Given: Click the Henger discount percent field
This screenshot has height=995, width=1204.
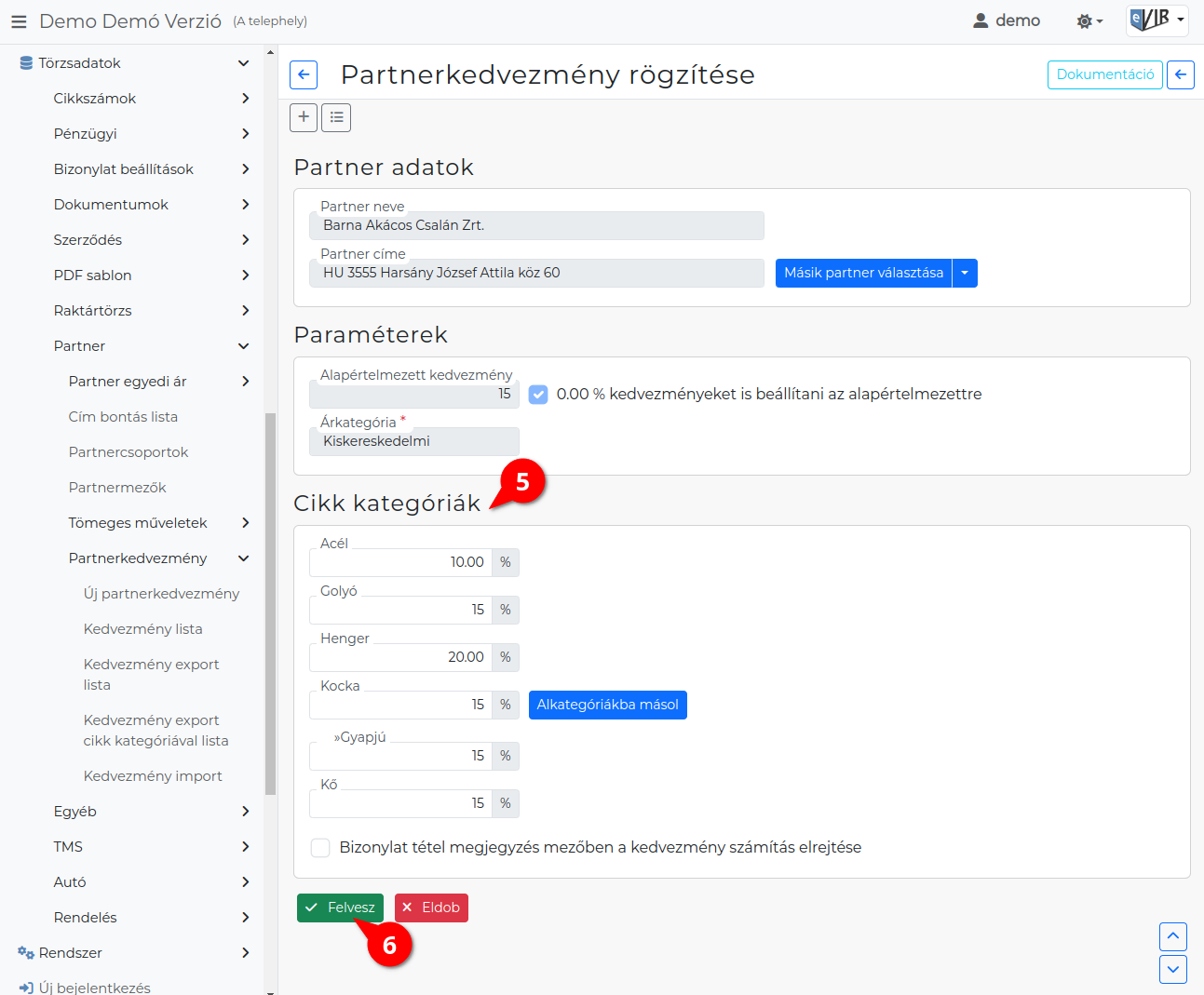Looking at the screenshot, I should (400, 657).
